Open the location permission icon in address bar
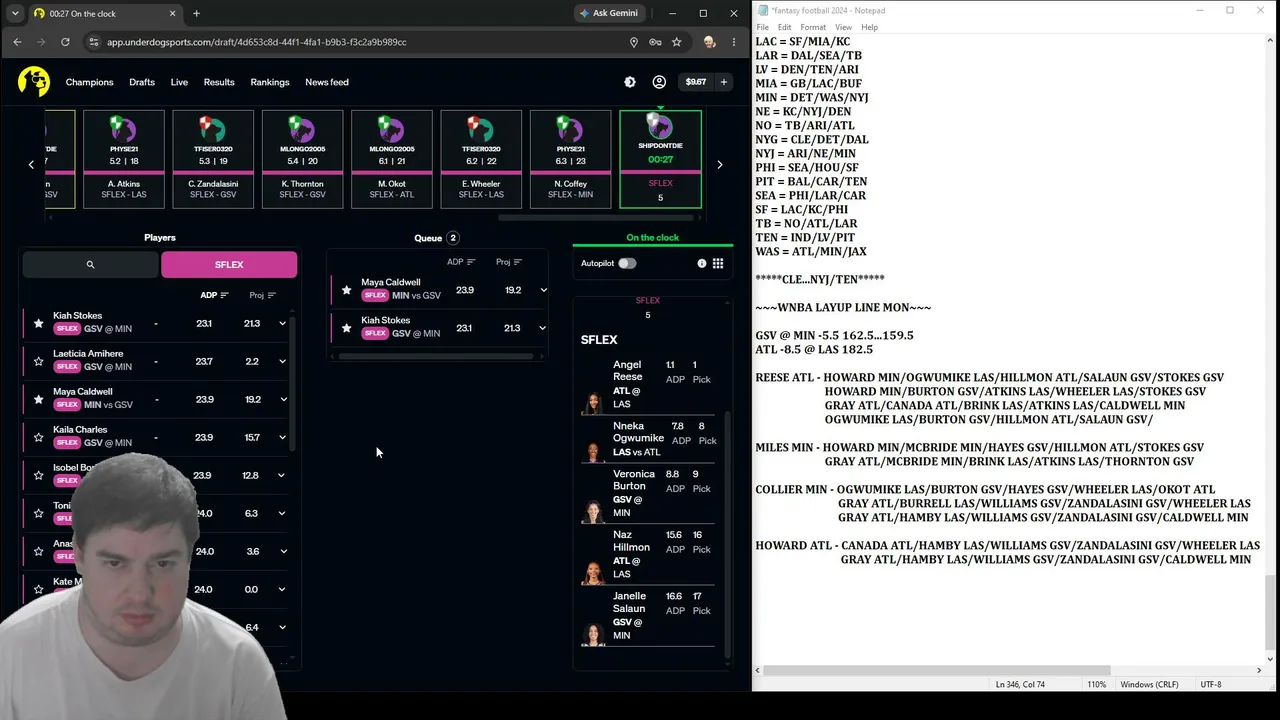Screen dimensions: 1280x720 click(x=633, y=42)
